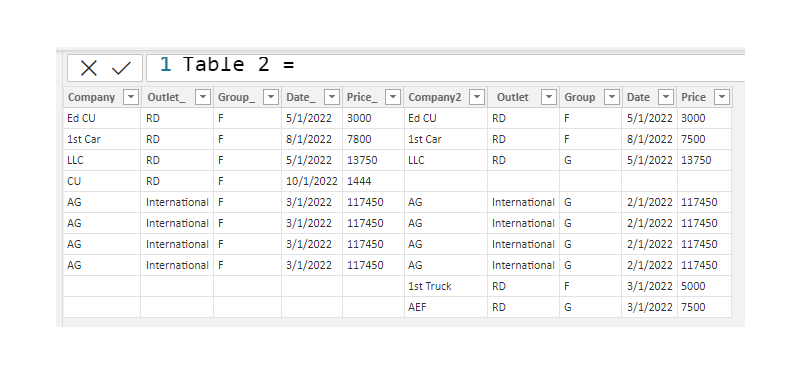Select the AEF cell in Company2
The image size is (794, 367).
446,307
